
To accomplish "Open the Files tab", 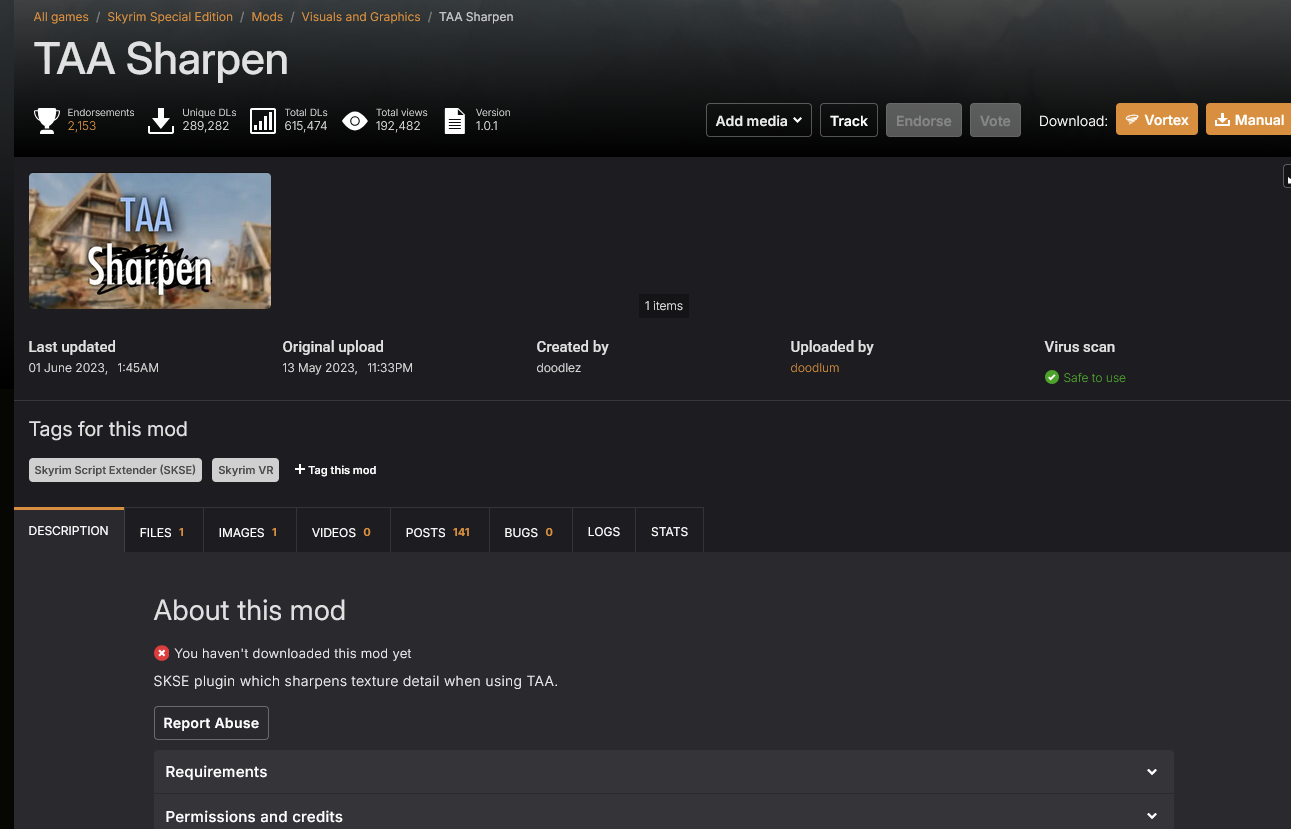I will [x=162, y=532].
